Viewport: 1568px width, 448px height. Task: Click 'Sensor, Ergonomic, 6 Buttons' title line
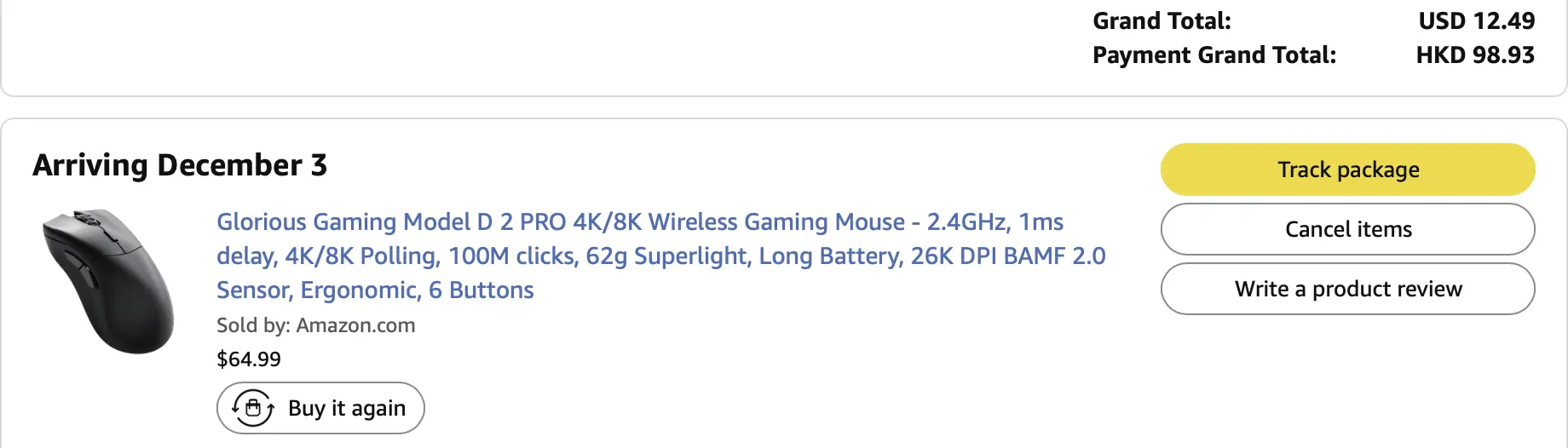(x=375, y=290)
